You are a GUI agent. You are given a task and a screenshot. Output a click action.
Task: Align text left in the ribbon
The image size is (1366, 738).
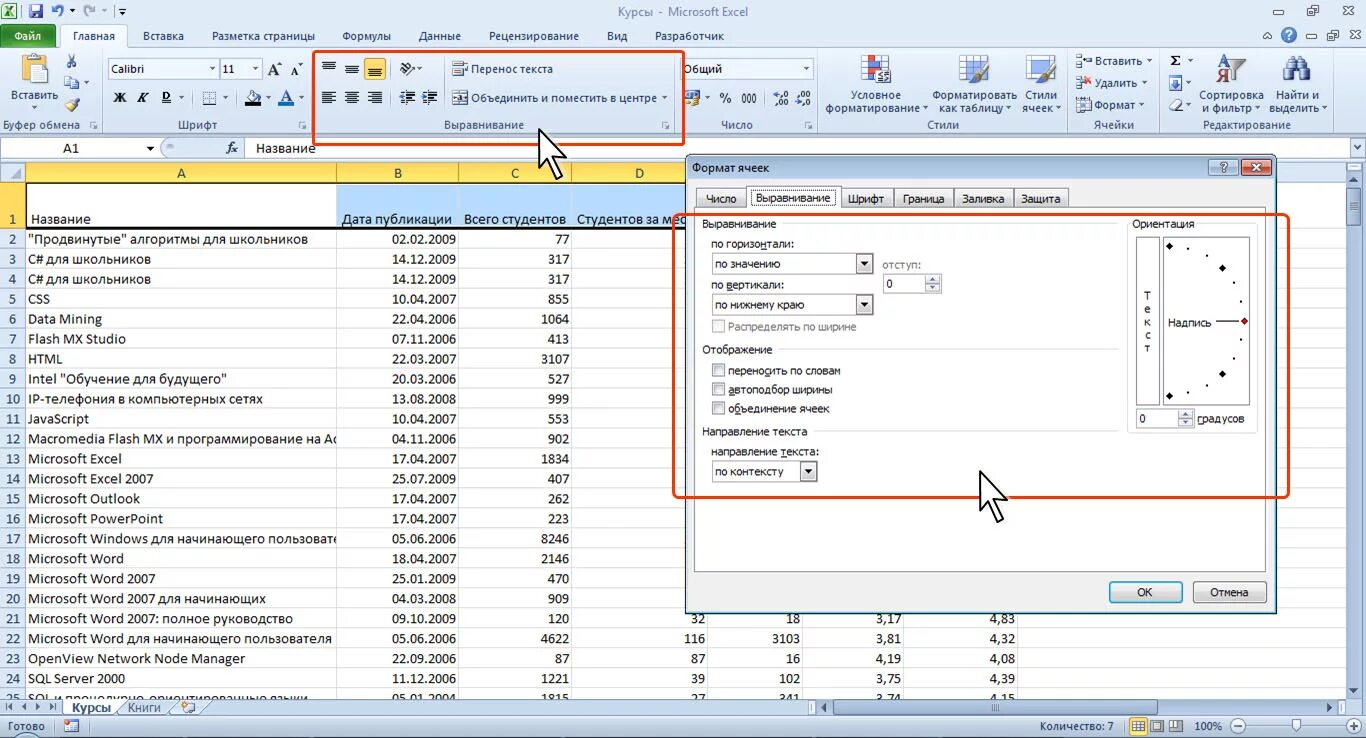coord(329,98)
